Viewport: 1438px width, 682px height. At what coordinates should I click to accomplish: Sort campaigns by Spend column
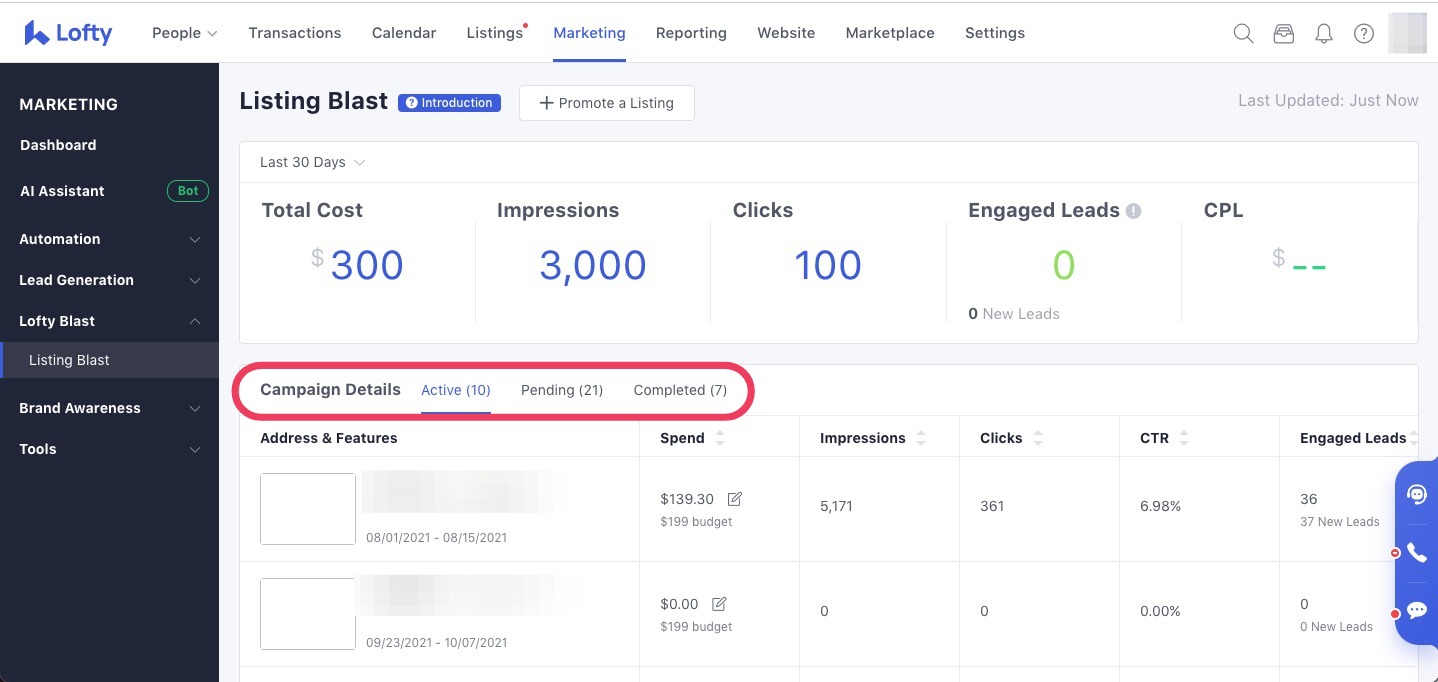[720, 438]
